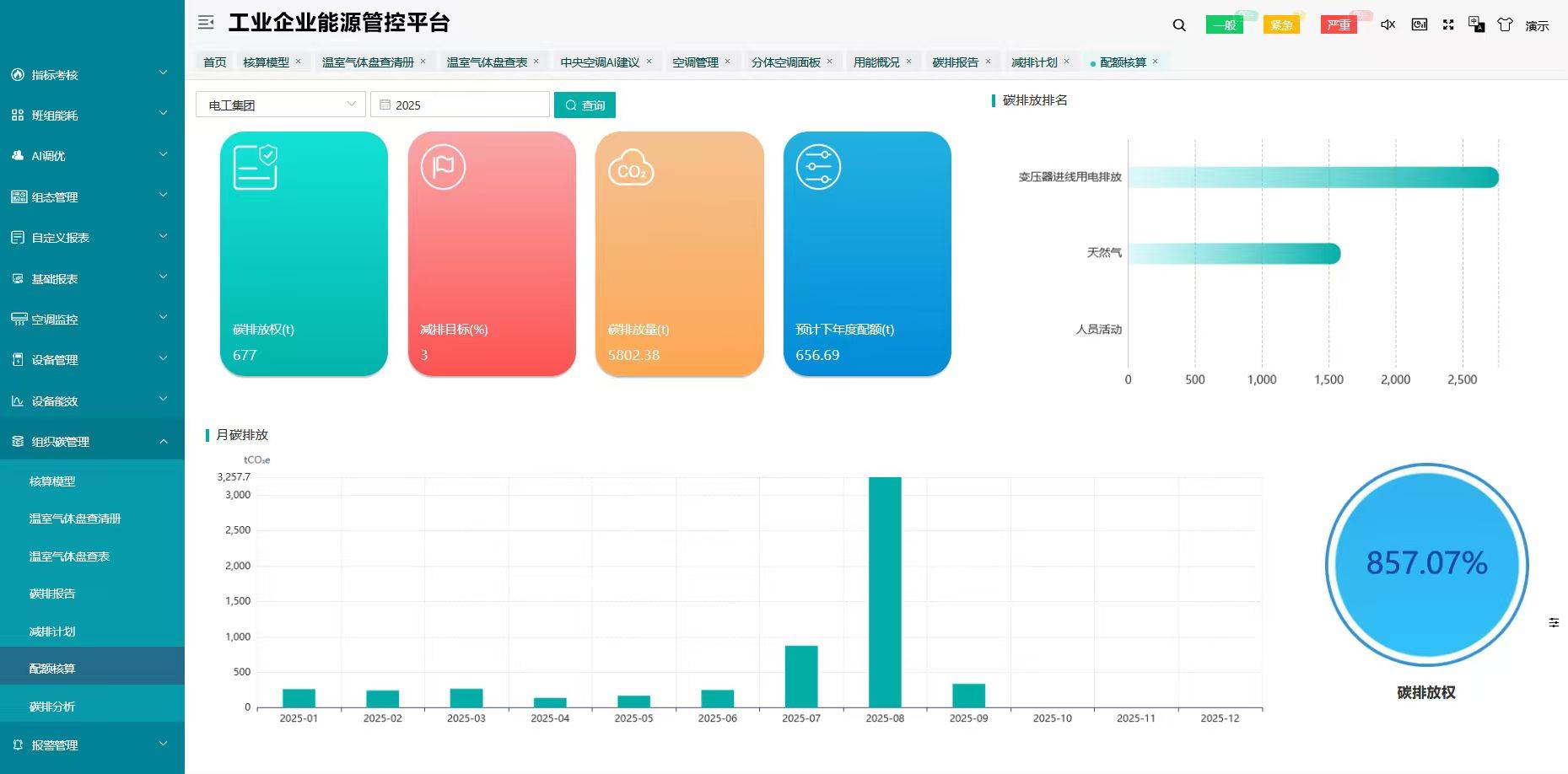Viewport: 1568px width, 774px height.
Task: Toggle the 严重 severity alarm badge
Action: (1339, 26)
